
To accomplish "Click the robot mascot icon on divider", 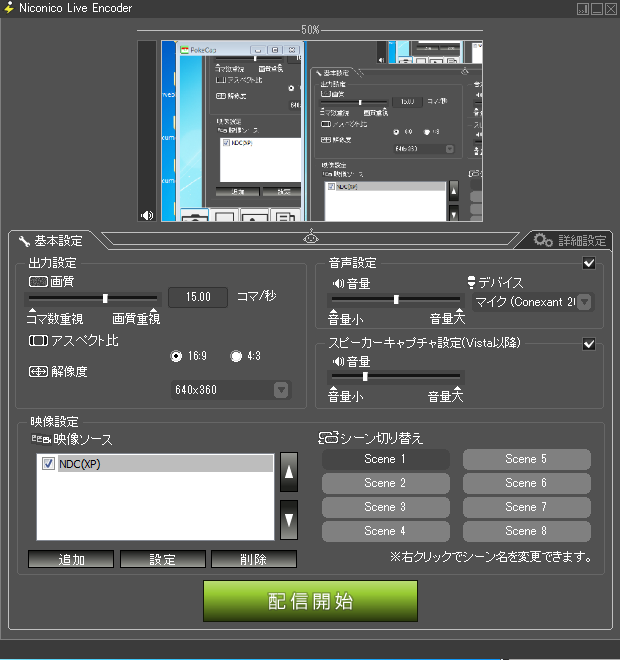I will coord(311,236).
